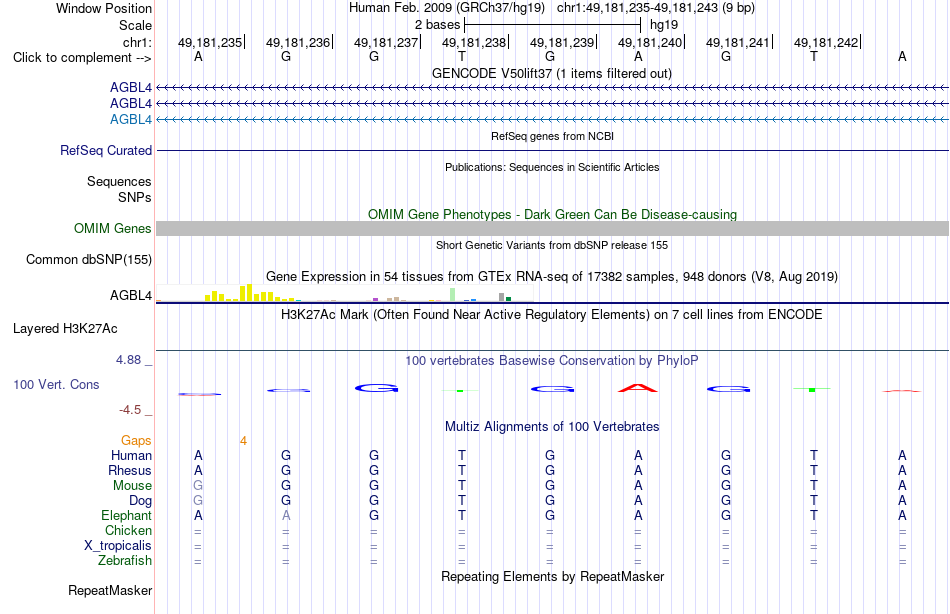Click the Common dbSNP(155) label
The image size is (950, 614).
tap(89, 259)
